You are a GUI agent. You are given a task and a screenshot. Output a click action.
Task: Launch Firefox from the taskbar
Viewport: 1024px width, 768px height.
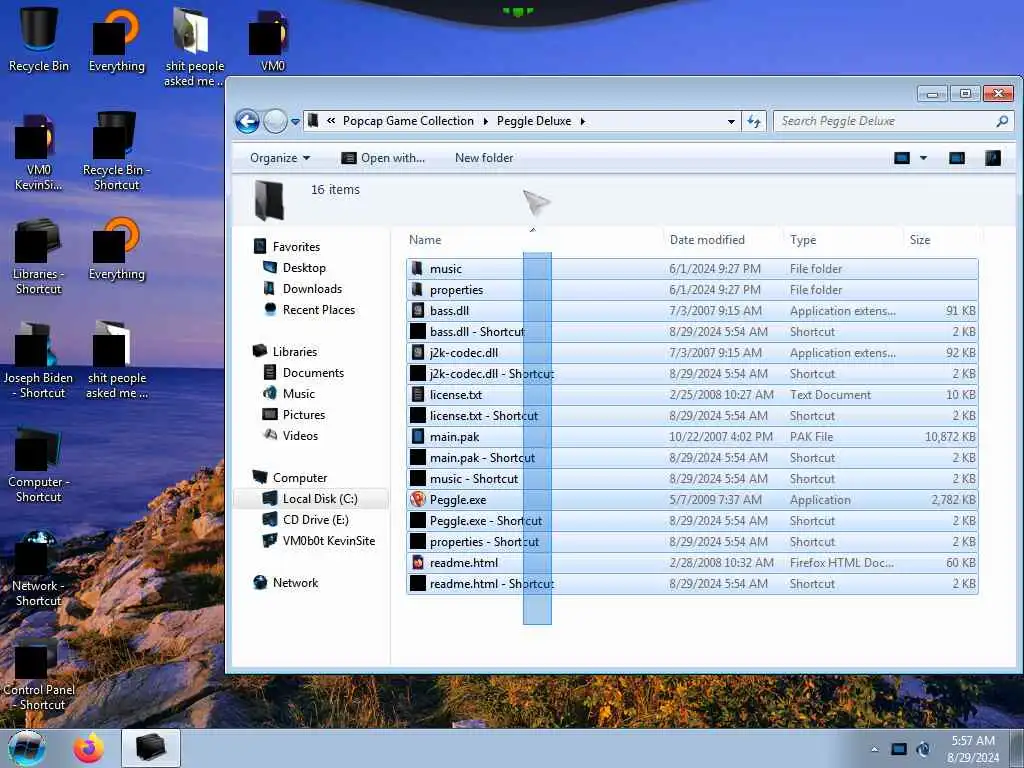pyautogui.click(x=88, y=748)
